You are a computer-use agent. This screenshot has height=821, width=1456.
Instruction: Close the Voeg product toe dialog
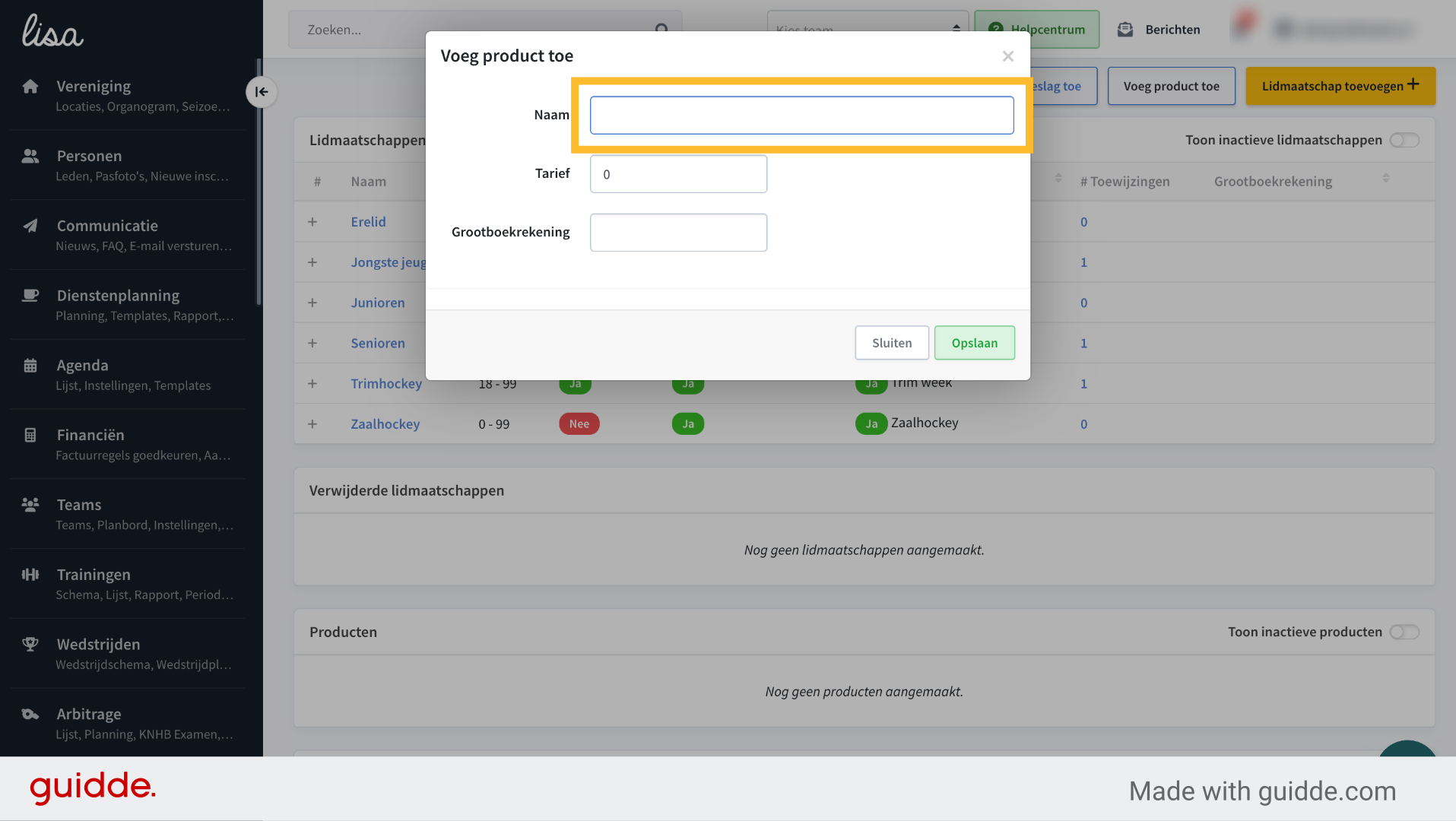[1008, 56]
